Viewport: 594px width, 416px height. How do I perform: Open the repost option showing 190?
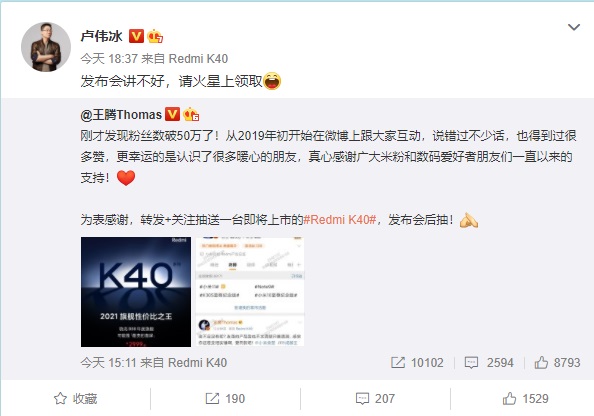click(x=225, y=399)
